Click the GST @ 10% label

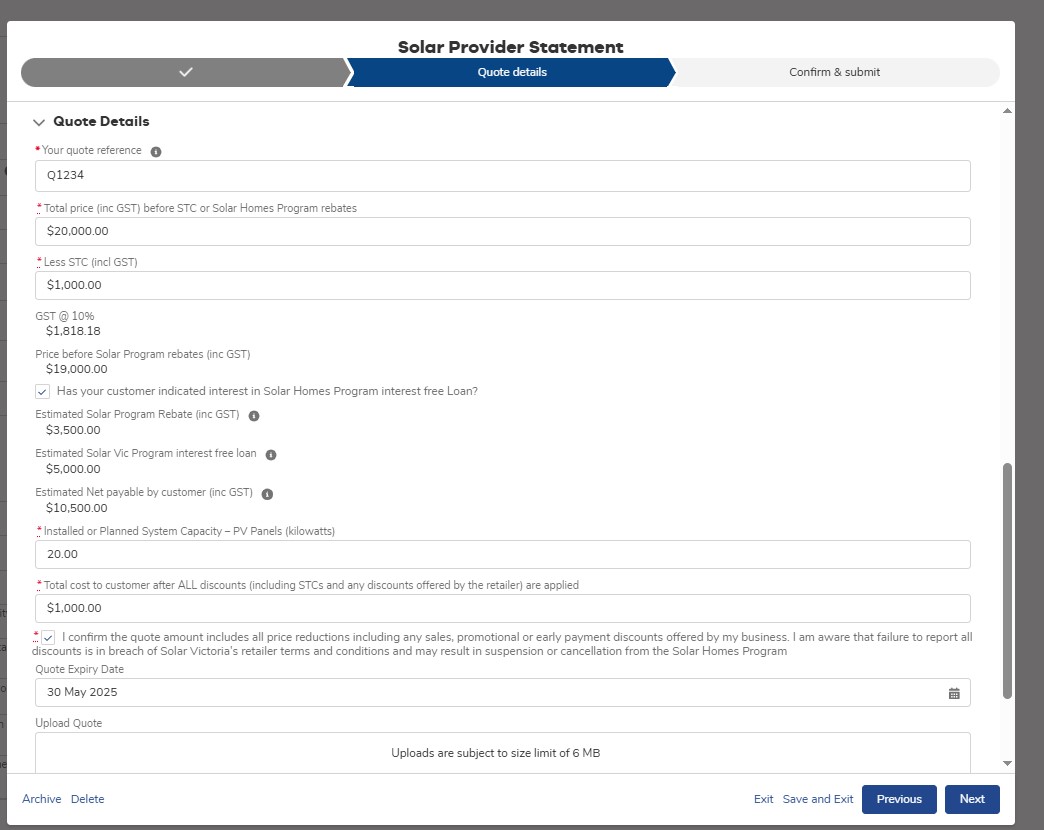click(65, 316)
